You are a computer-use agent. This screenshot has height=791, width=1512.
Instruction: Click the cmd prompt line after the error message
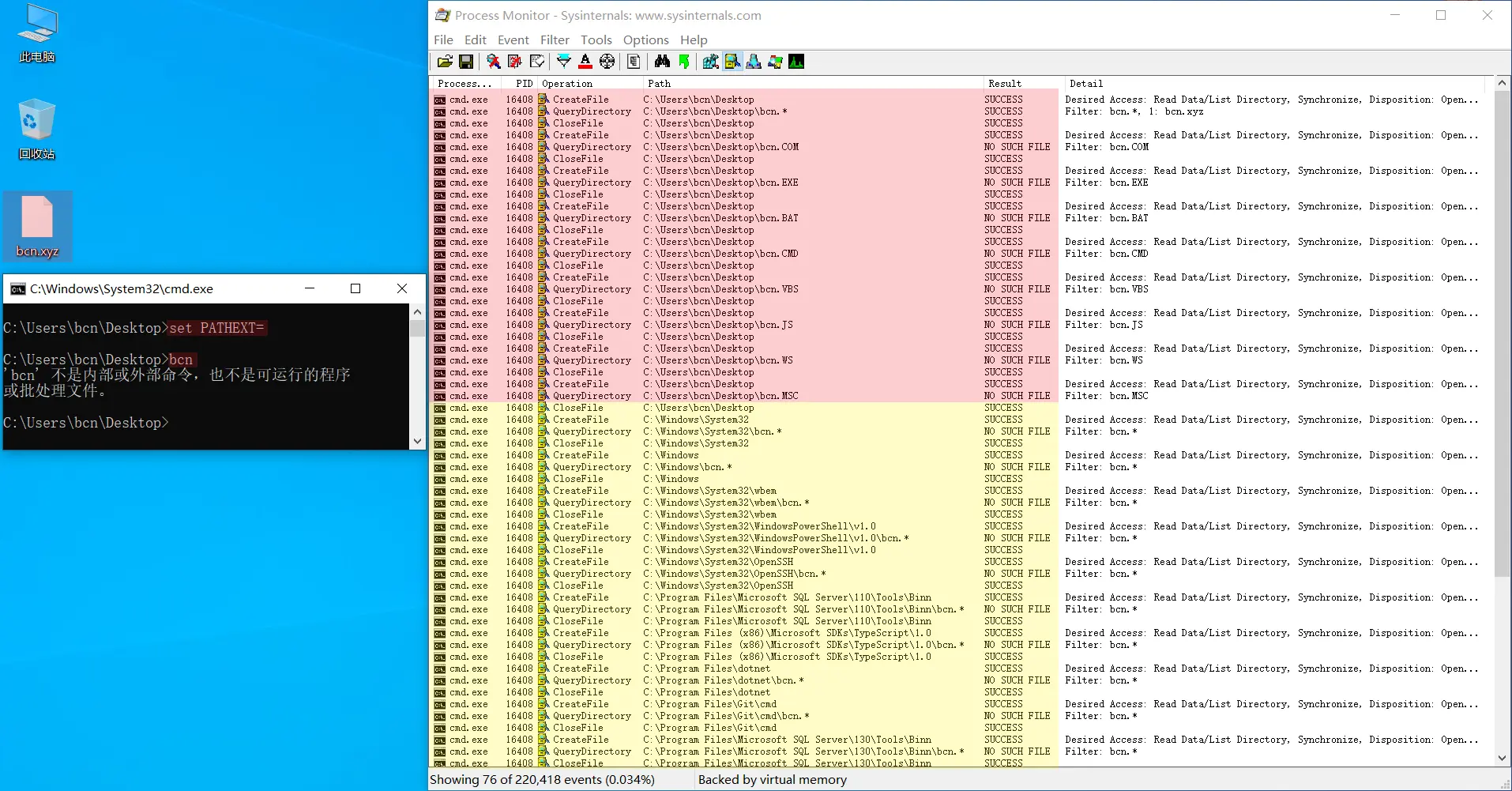86,423
